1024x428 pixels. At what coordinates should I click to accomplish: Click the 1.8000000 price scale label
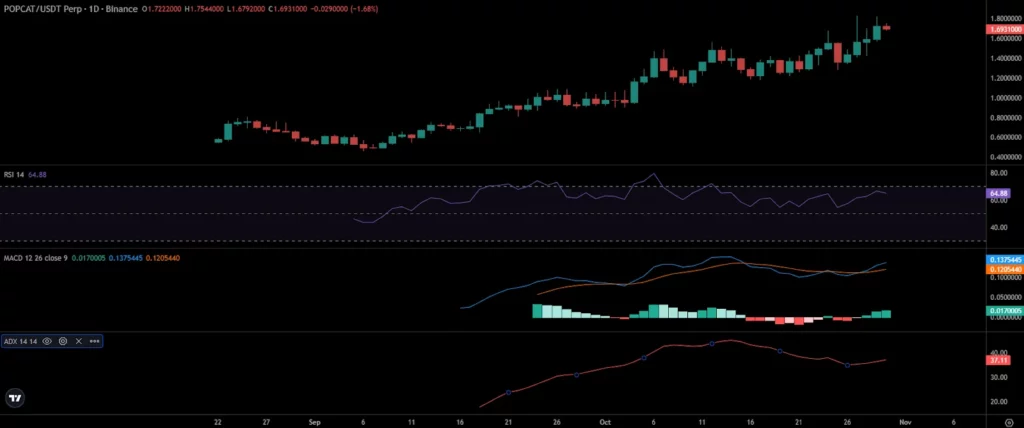1005,19
